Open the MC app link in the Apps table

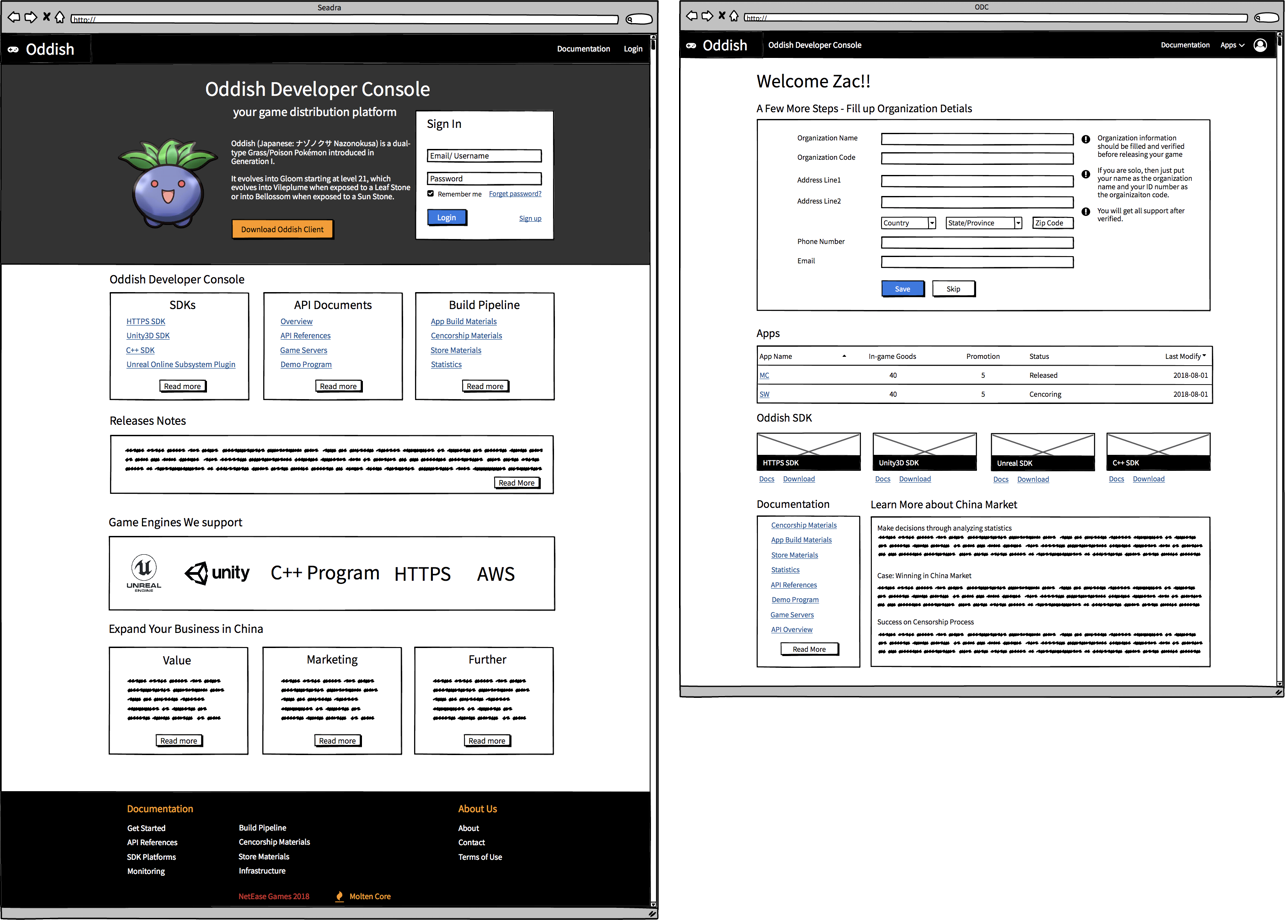764,376
